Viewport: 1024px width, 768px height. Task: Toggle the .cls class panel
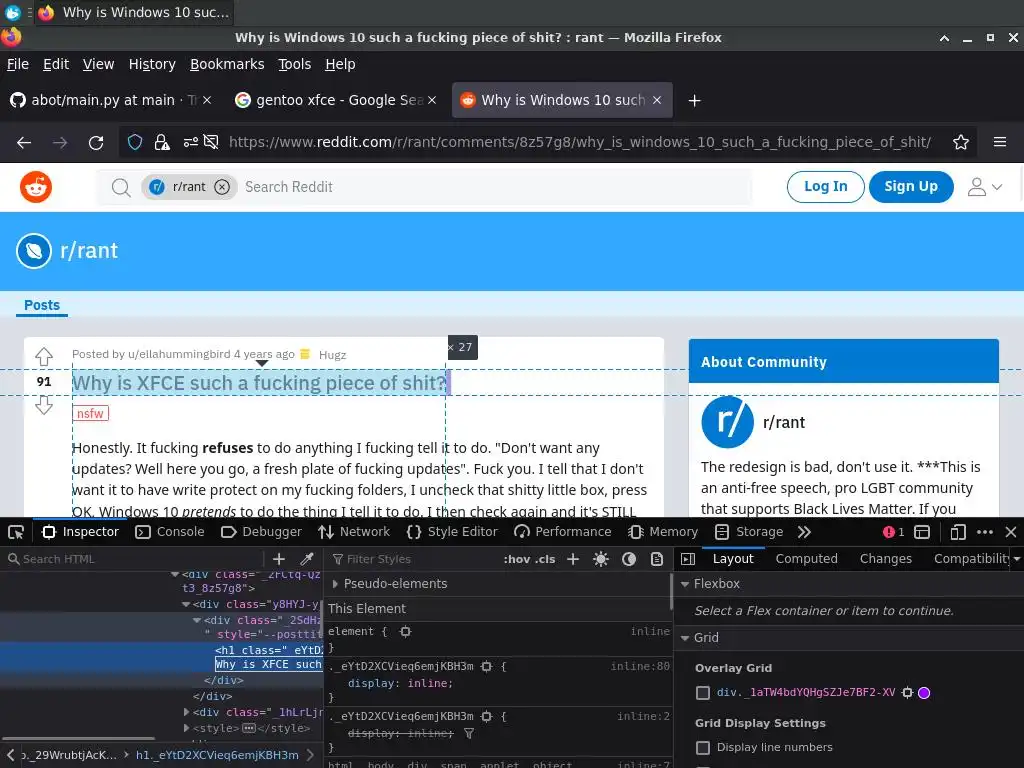click(545, 559)
